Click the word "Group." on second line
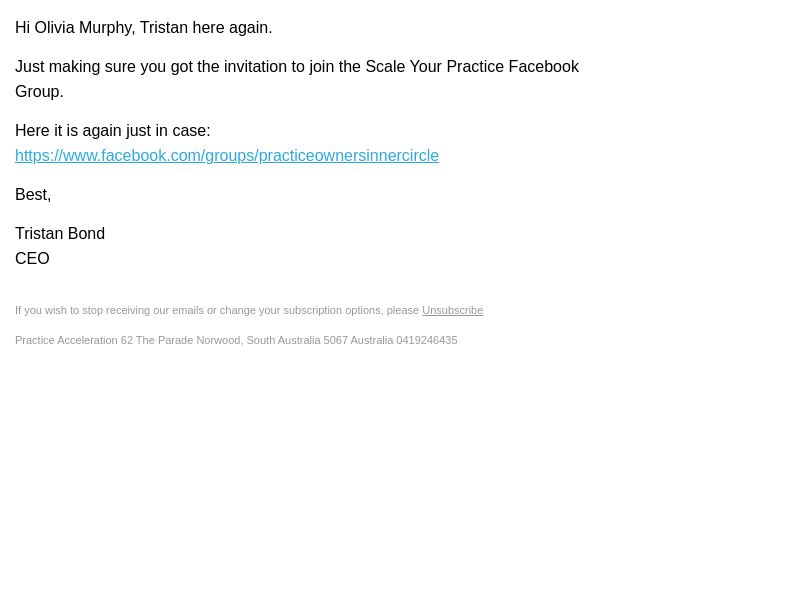This screenshot has width=800, height=600. [x=39, y=92]
